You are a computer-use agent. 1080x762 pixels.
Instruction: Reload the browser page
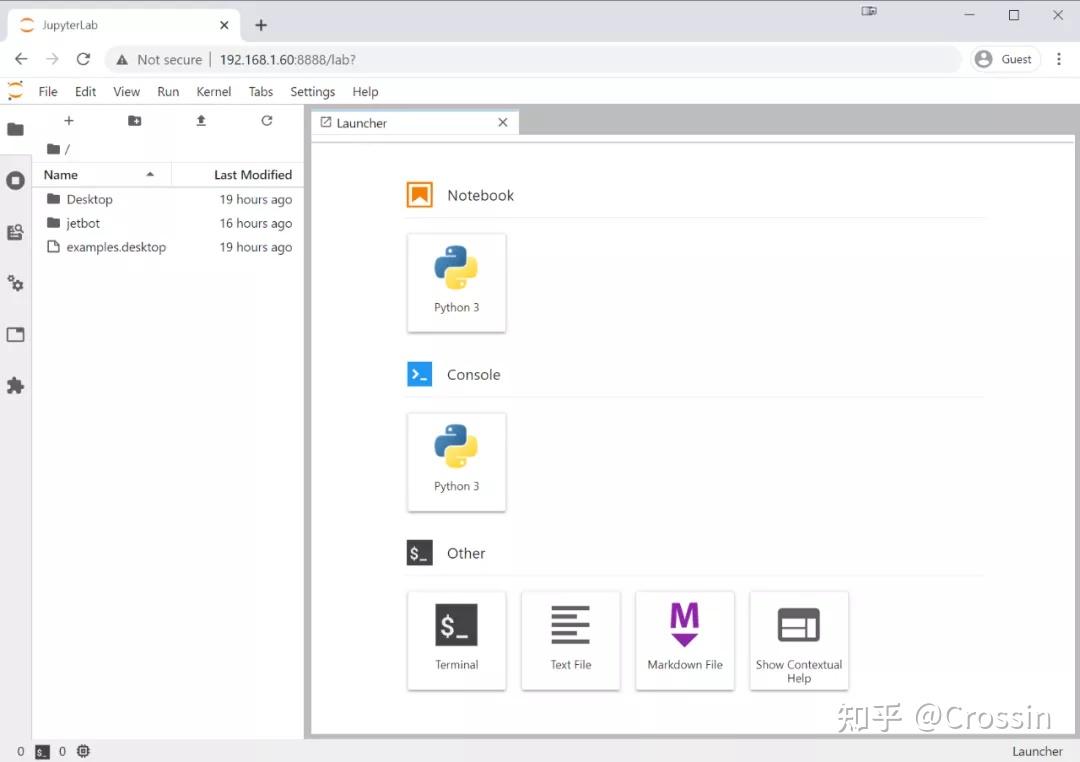click(83, 59)
